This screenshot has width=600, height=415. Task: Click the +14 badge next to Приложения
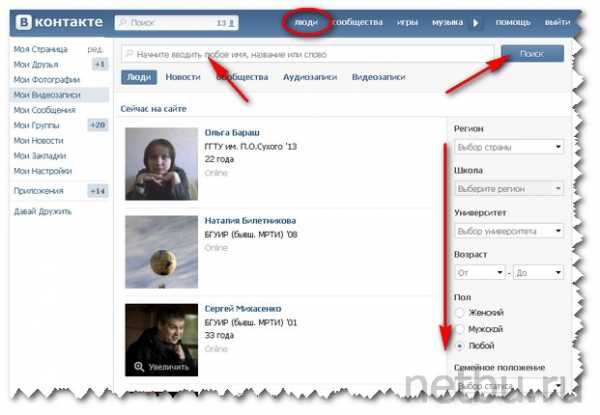click(x=98, y=190)
